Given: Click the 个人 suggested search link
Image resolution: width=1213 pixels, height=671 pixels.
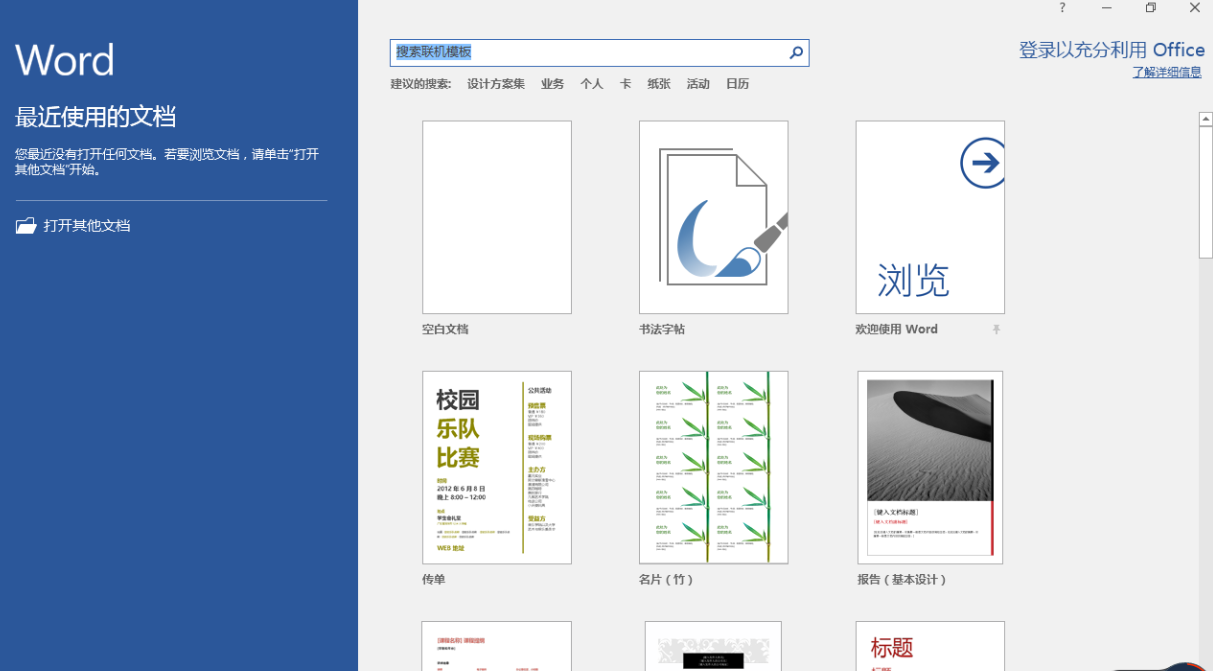Looking at the screenshot, I should [x=592, y=84].
